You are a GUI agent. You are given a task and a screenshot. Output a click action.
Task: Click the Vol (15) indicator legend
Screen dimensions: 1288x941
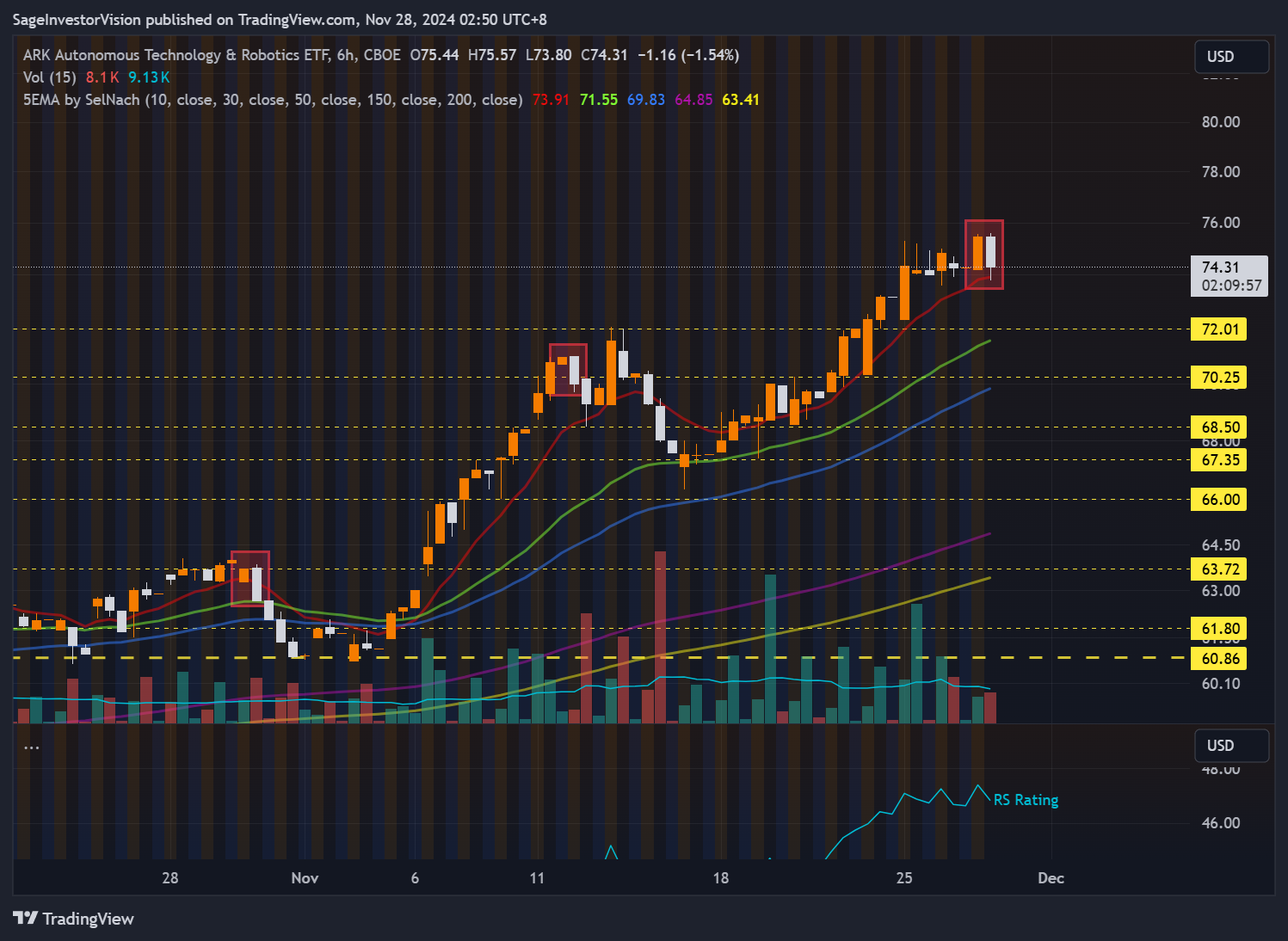[50, 77]
